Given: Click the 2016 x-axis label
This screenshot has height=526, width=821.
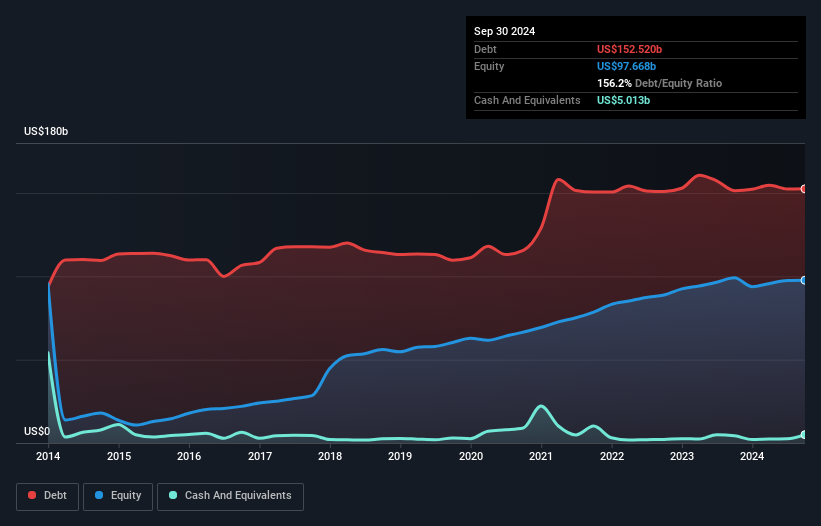Looking at the screenshot, I should pos(189,456).
